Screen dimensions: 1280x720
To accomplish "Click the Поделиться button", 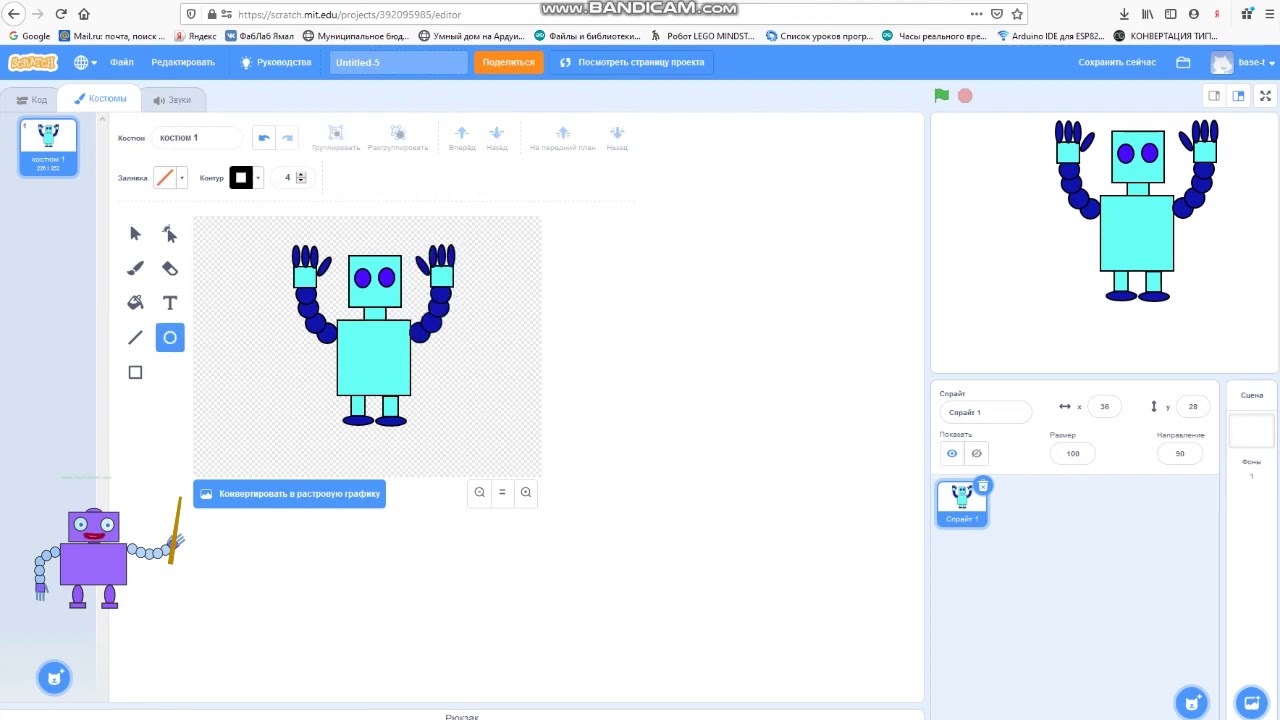I will coord(508,62).
